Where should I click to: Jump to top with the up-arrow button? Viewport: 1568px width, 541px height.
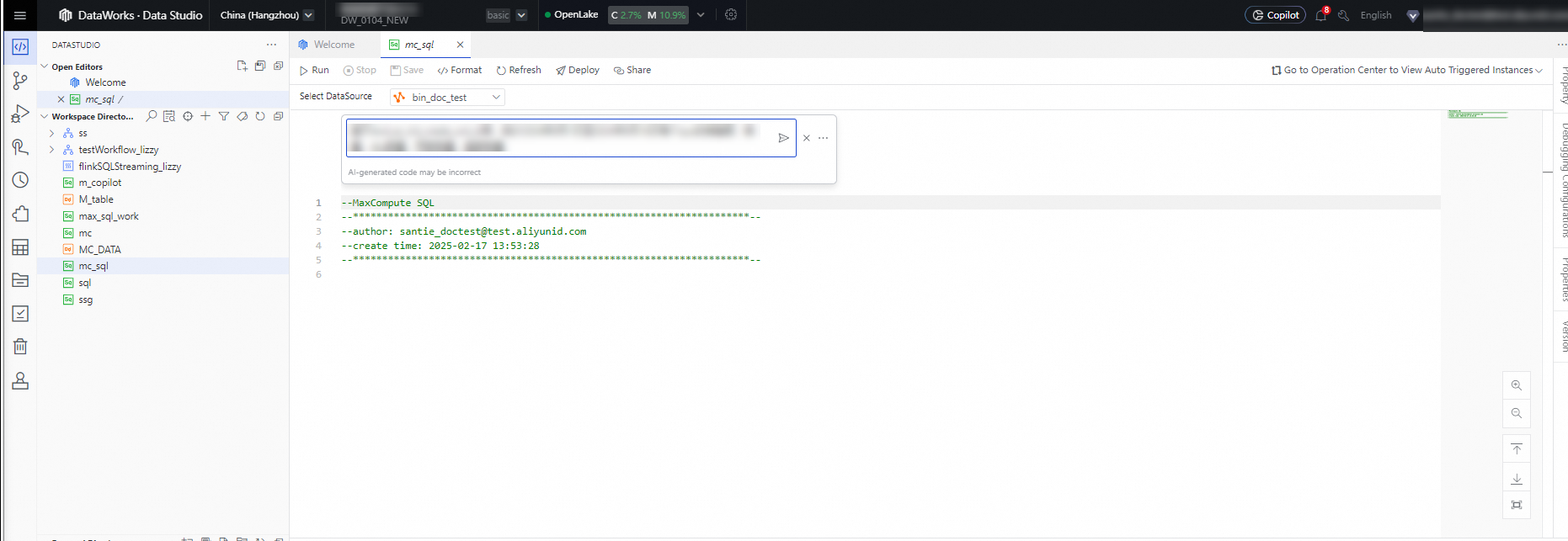pos(1517,449)
